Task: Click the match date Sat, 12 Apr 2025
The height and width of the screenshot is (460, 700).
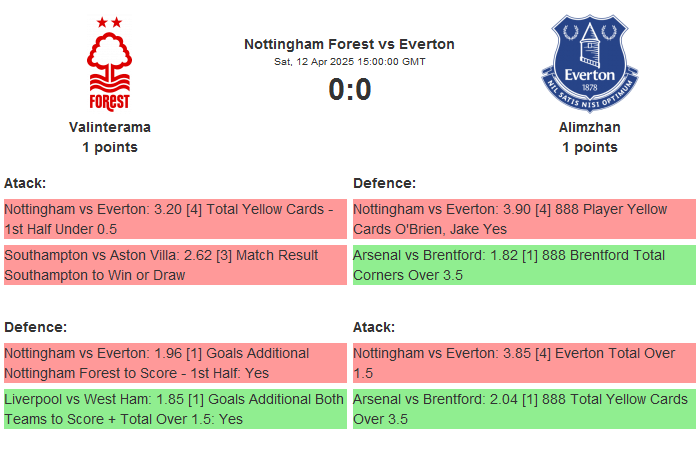Action: click(349, 62)
